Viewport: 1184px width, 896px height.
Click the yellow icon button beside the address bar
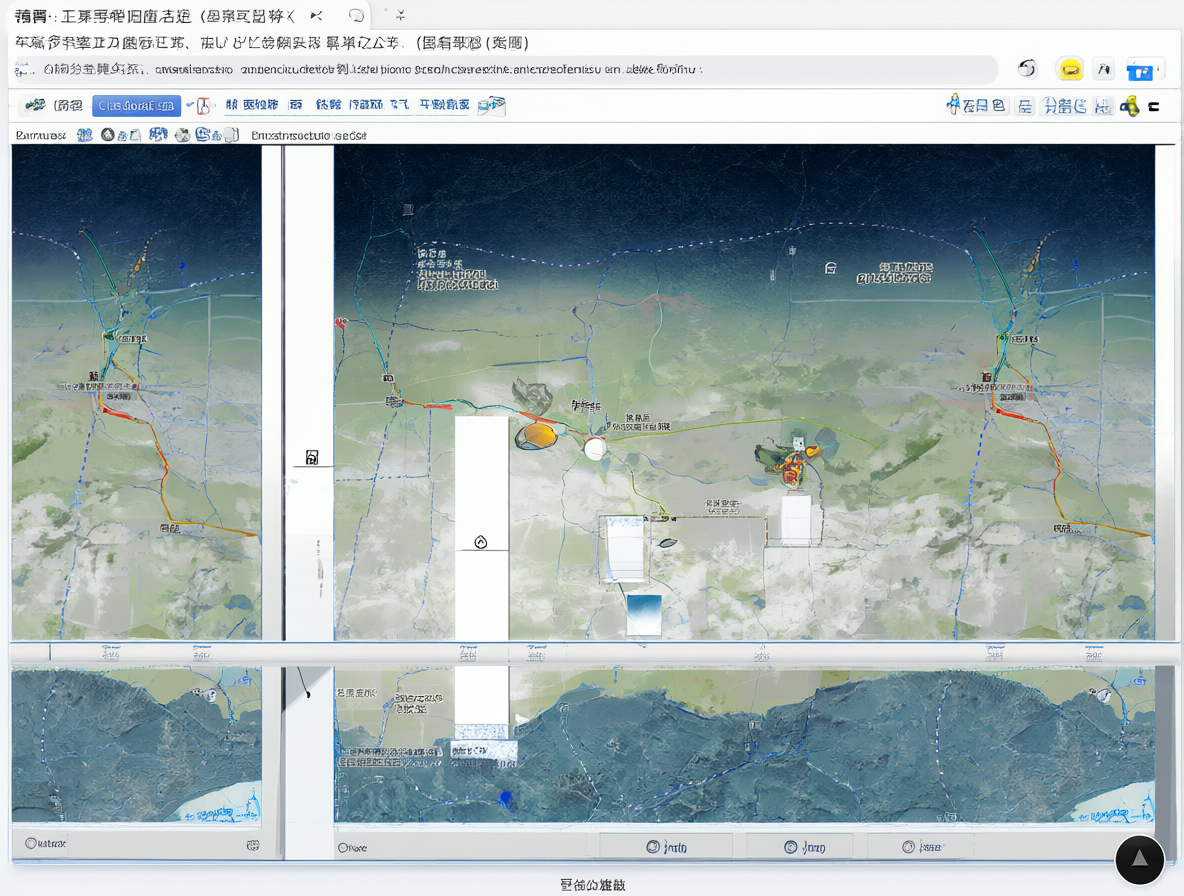(x=1069, y=70)
